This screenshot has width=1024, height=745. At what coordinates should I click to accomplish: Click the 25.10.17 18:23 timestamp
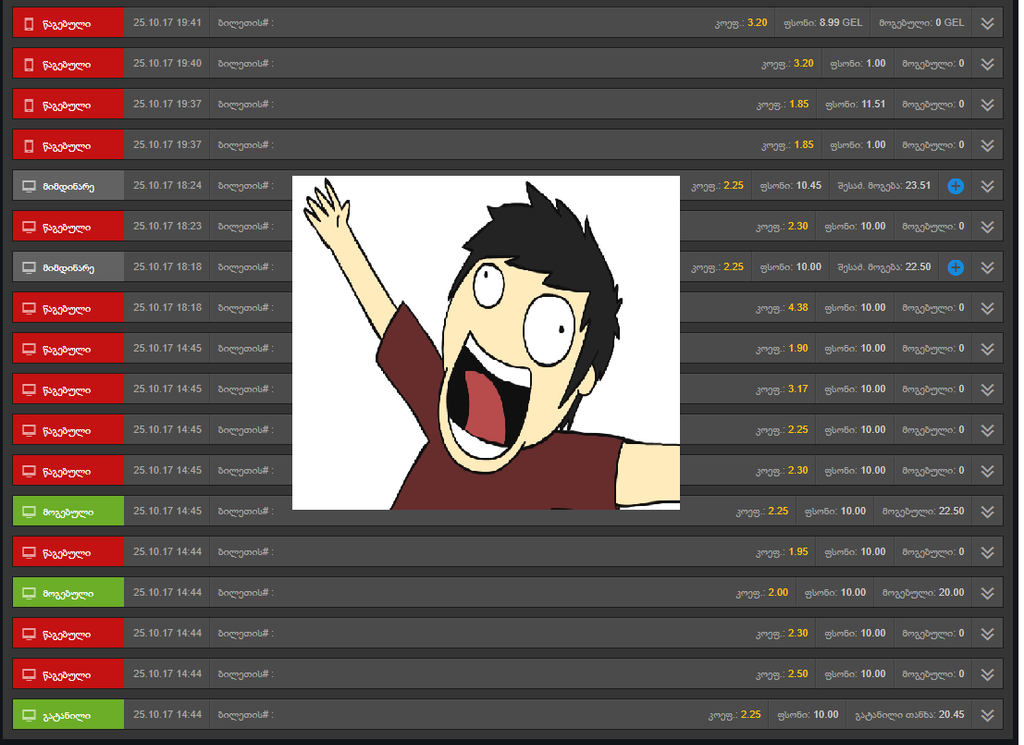coord(167,226)
